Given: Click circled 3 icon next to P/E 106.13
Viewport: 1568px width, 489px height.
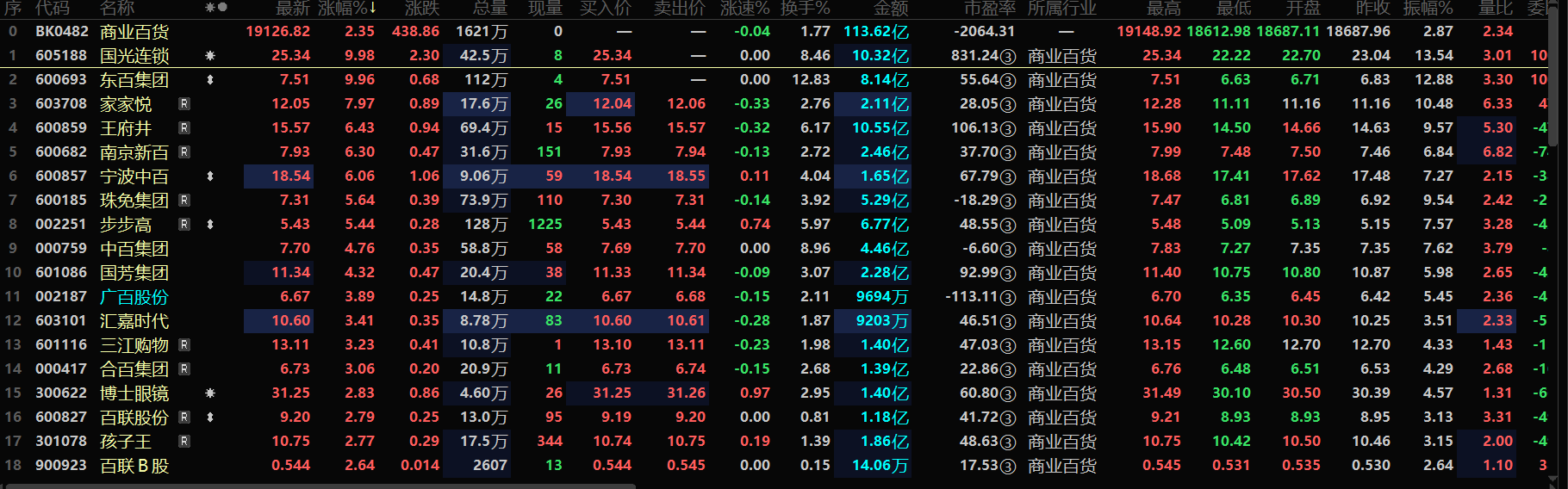Looking at the screenshot, I should tap(1008, 128).
